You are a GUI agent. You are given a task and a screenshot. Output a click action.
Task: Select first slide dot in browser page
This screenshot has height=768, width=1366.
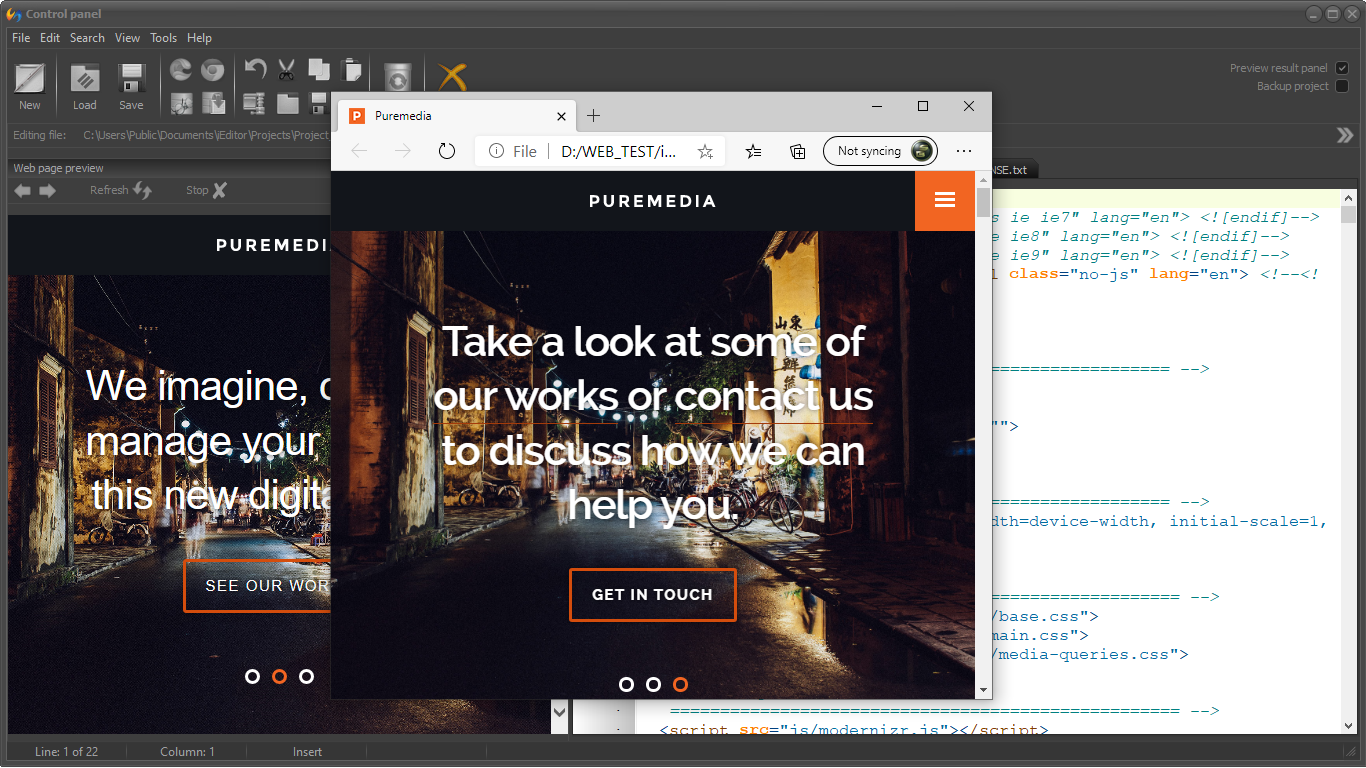pyautogui.click(x=626, y=685)
